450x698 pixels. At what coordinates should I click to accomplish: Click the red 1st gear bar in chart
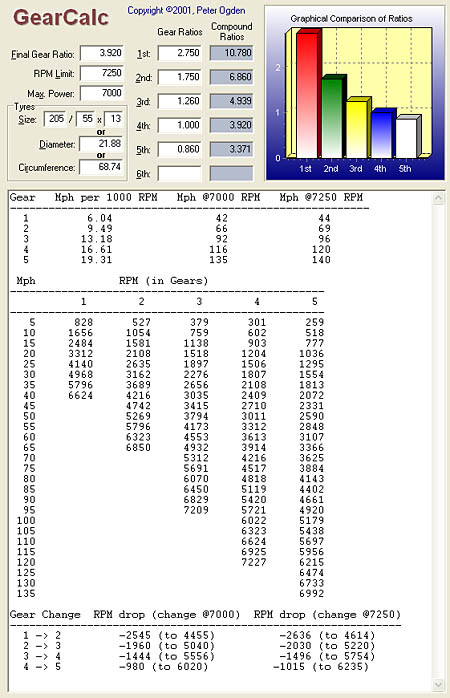(x=308, y=94)
